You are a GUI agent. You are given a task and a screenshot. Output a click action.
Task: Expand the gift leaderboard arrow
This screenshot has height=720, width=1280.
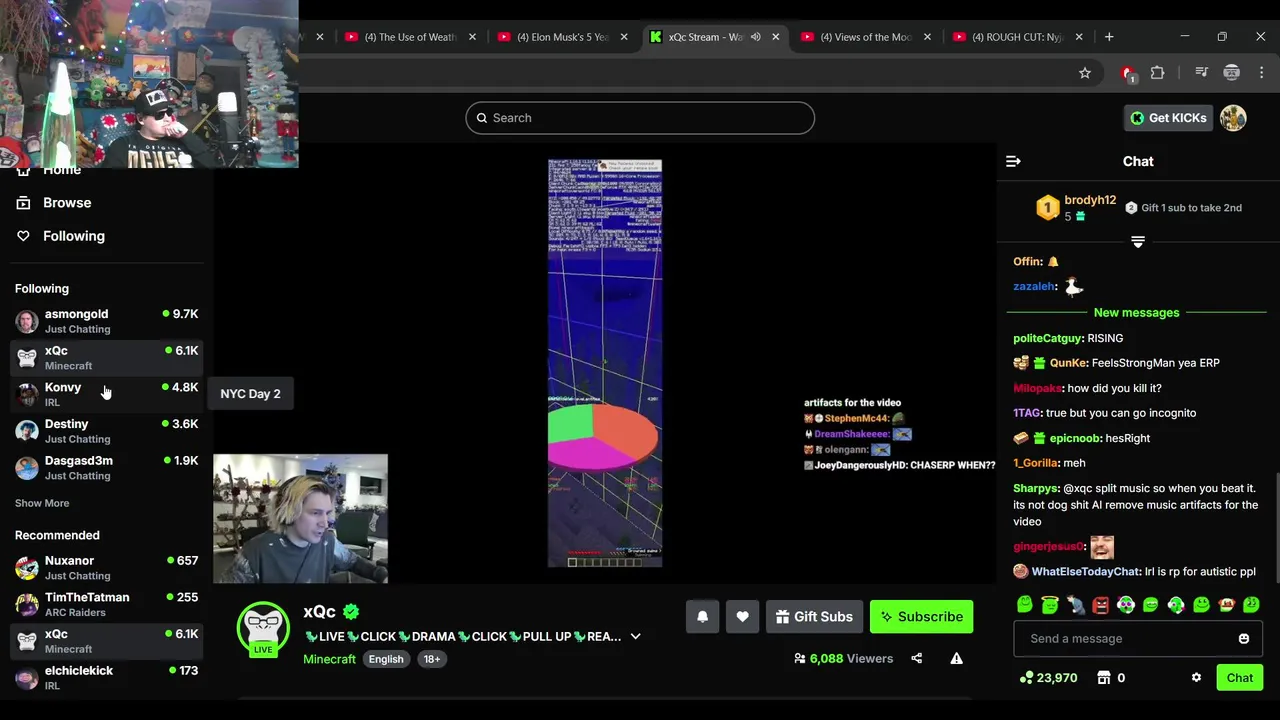(x=1138, y=242)
